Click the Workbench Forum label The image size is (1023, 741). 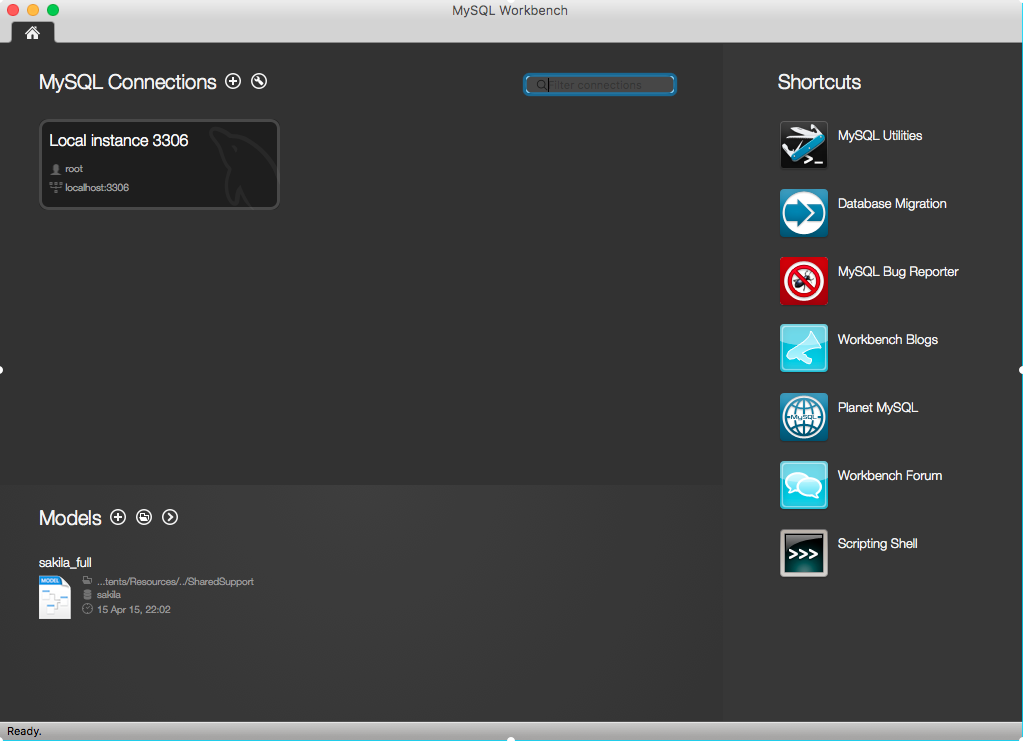pyautogui.click(x=889, y=476)
